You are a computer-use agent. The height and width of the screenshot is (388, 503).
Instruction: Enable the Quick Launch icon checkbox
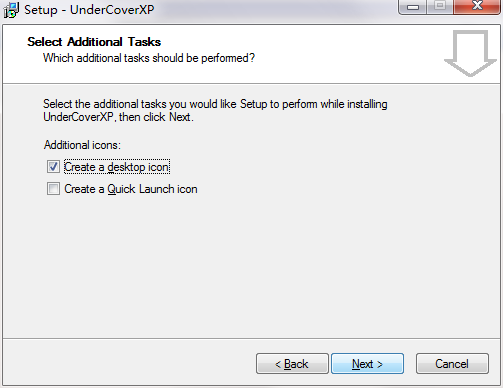53,189
